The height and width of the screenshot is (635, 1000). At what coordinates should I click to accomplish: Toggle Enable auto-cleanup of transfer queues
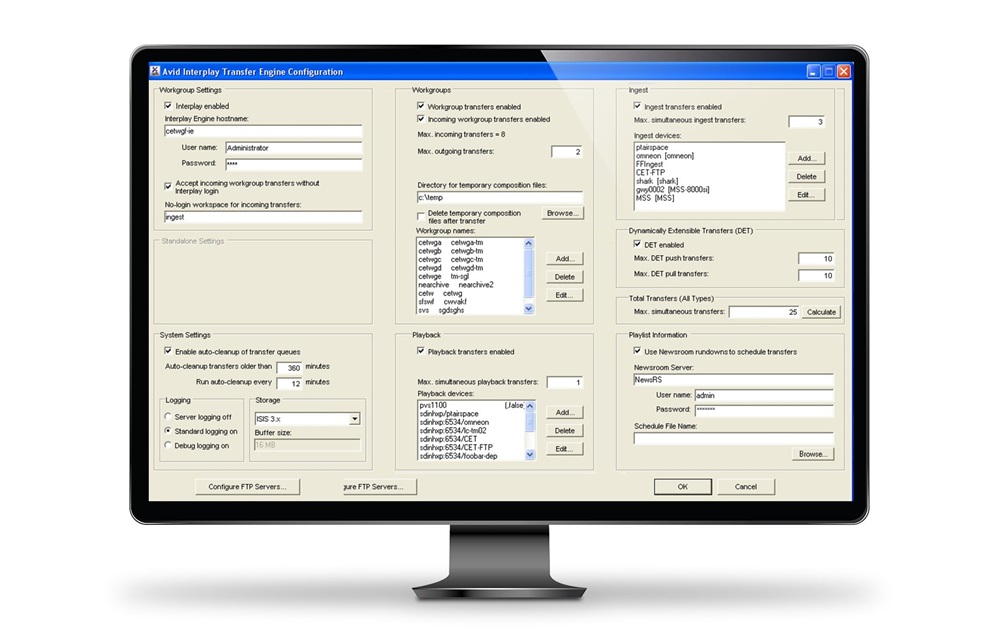tap(168, 351)
